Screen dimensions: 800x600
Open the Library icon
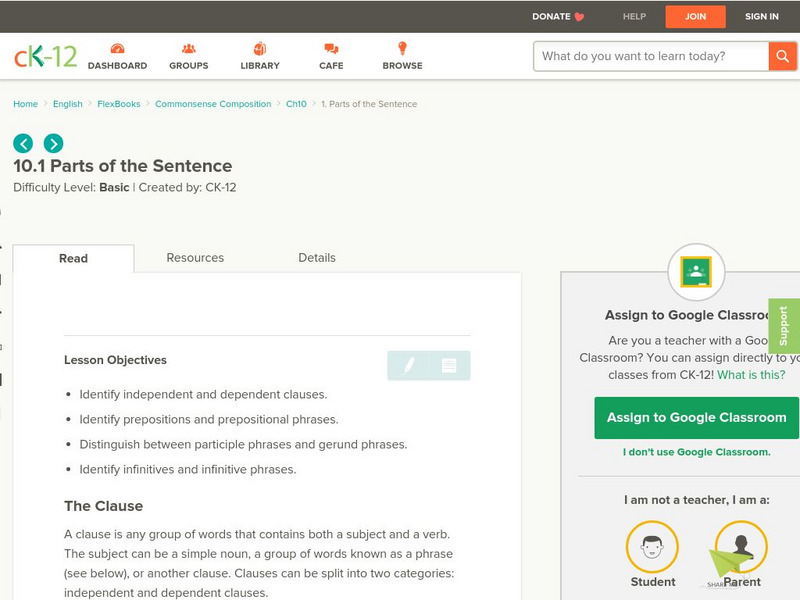tap(260, 49)
